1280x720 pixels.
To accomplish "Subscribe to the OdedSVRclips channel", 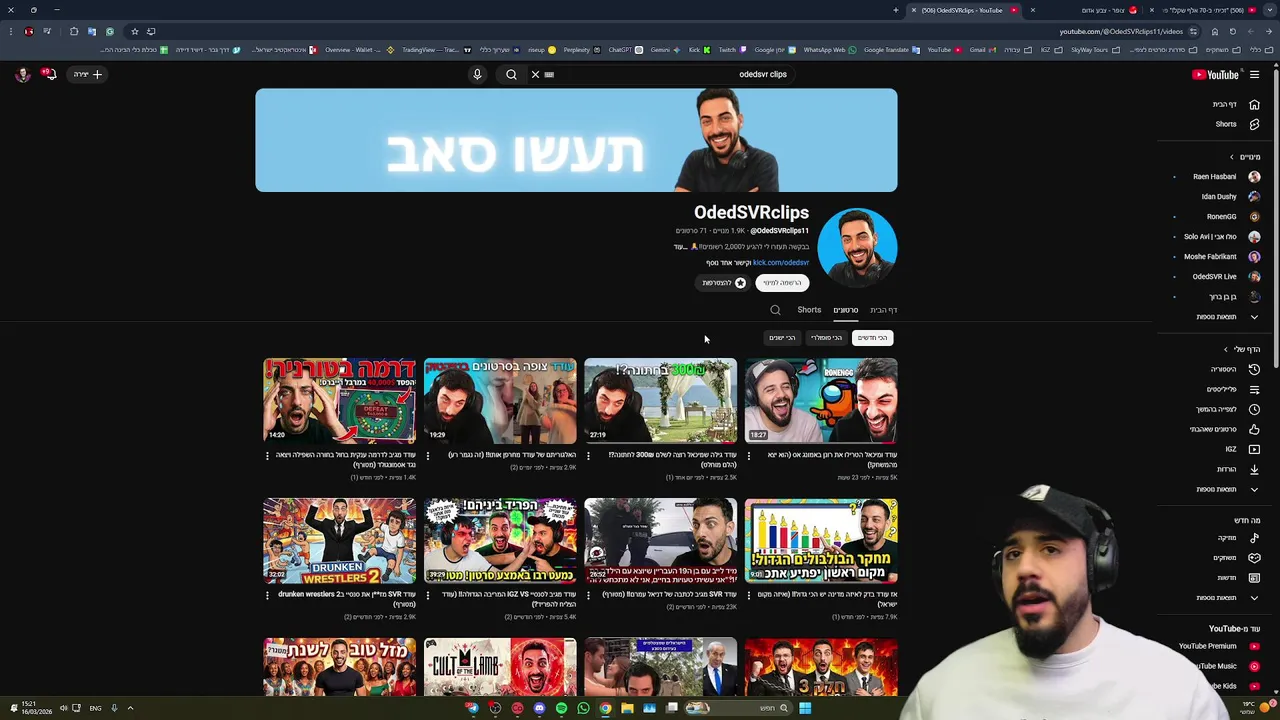I will coord(782,283).
